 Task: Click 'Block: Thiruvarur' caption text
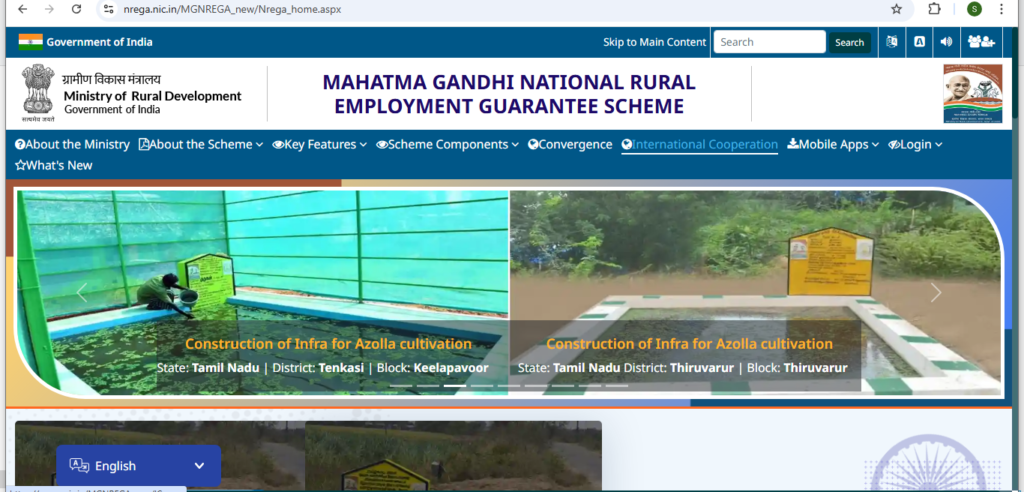click(797, 368)
